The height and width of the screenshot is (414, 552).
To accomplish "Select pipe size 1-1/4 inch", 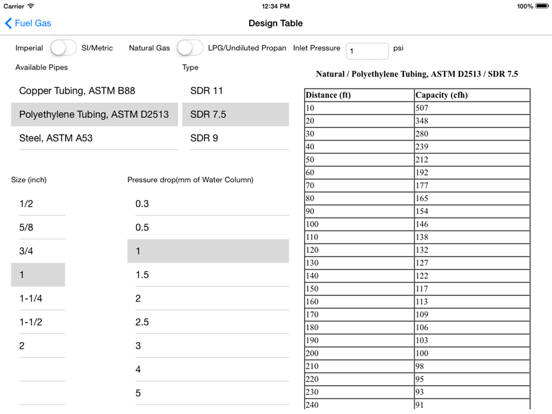I will click(x=38, y=299).
